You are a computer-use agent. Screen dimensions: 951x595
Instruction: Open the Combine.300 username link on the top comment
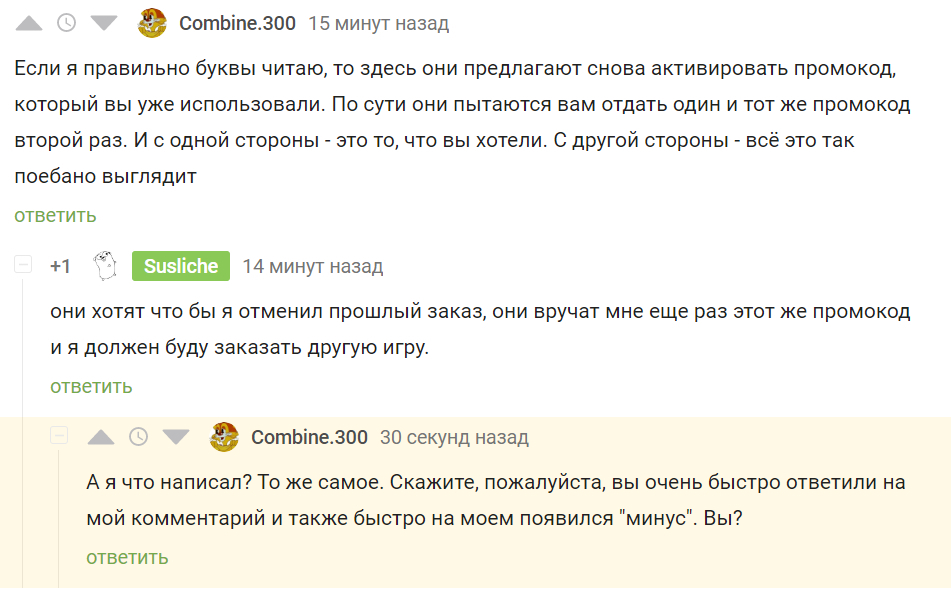237,23
